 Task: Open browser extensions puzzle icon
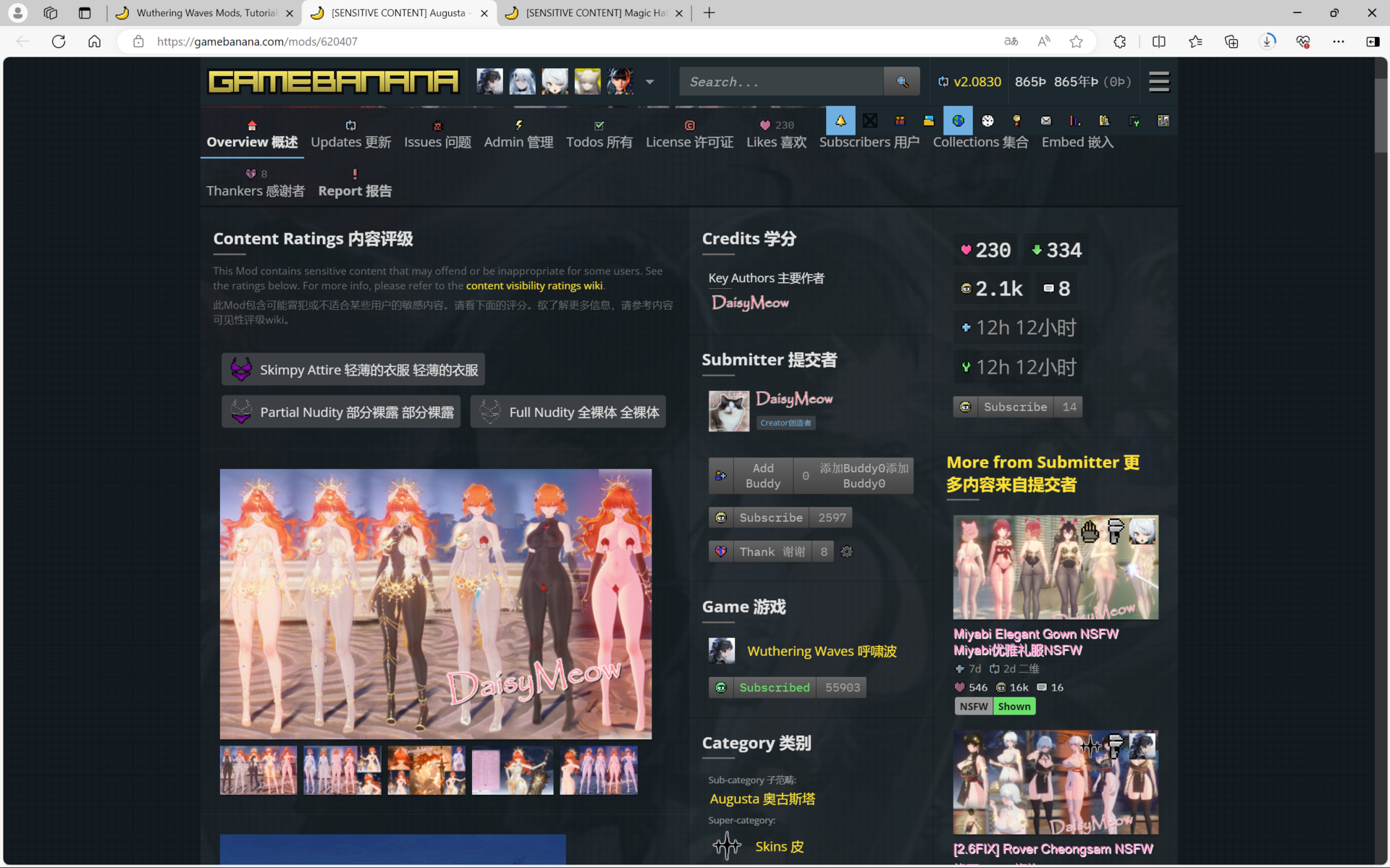[1120, 41]
